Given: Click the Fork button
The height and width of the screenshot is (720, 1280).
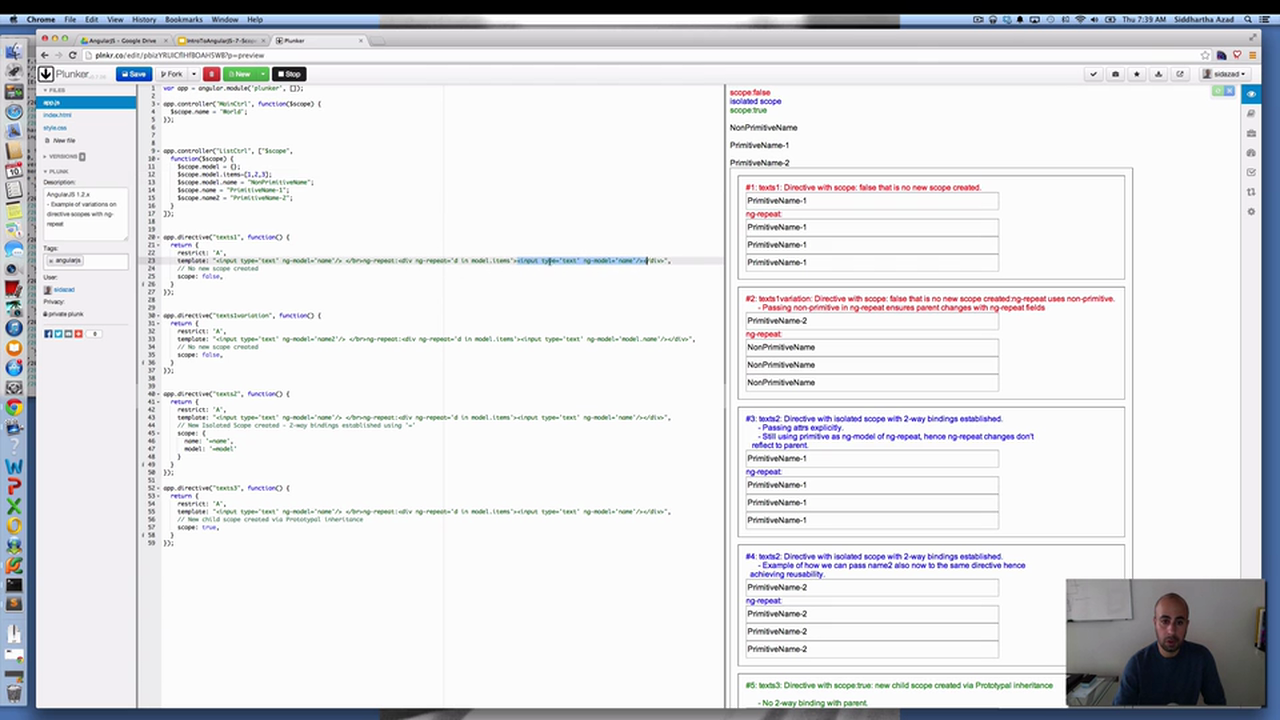Looking at the screenshot, I should 172,74.
